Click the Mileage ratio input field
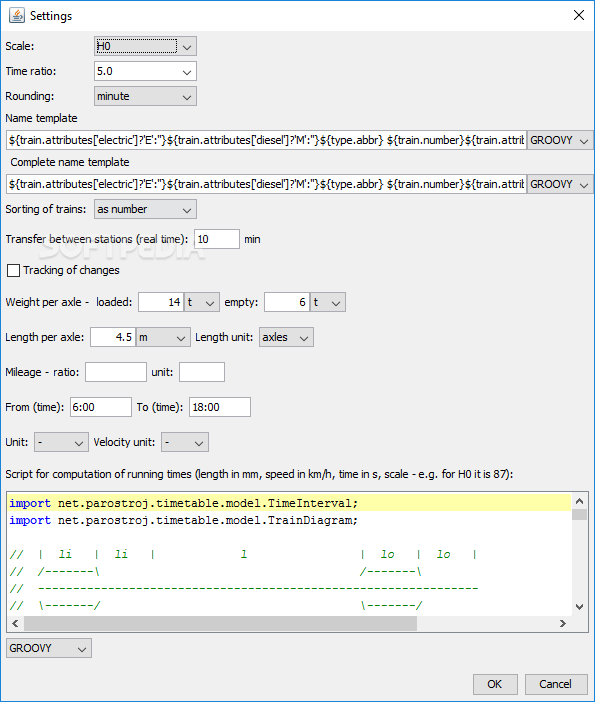This screenshot has width=595, height=702. 116,372
